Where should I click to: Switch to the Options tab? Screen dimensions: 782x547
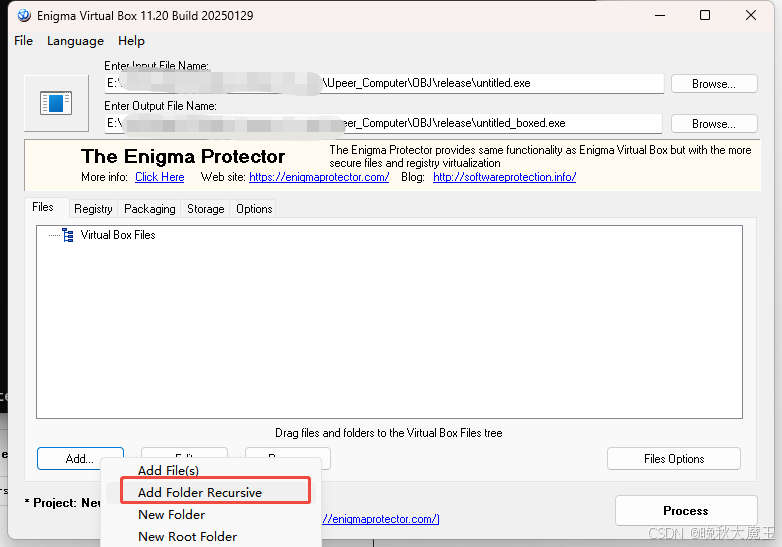point(254,209)
